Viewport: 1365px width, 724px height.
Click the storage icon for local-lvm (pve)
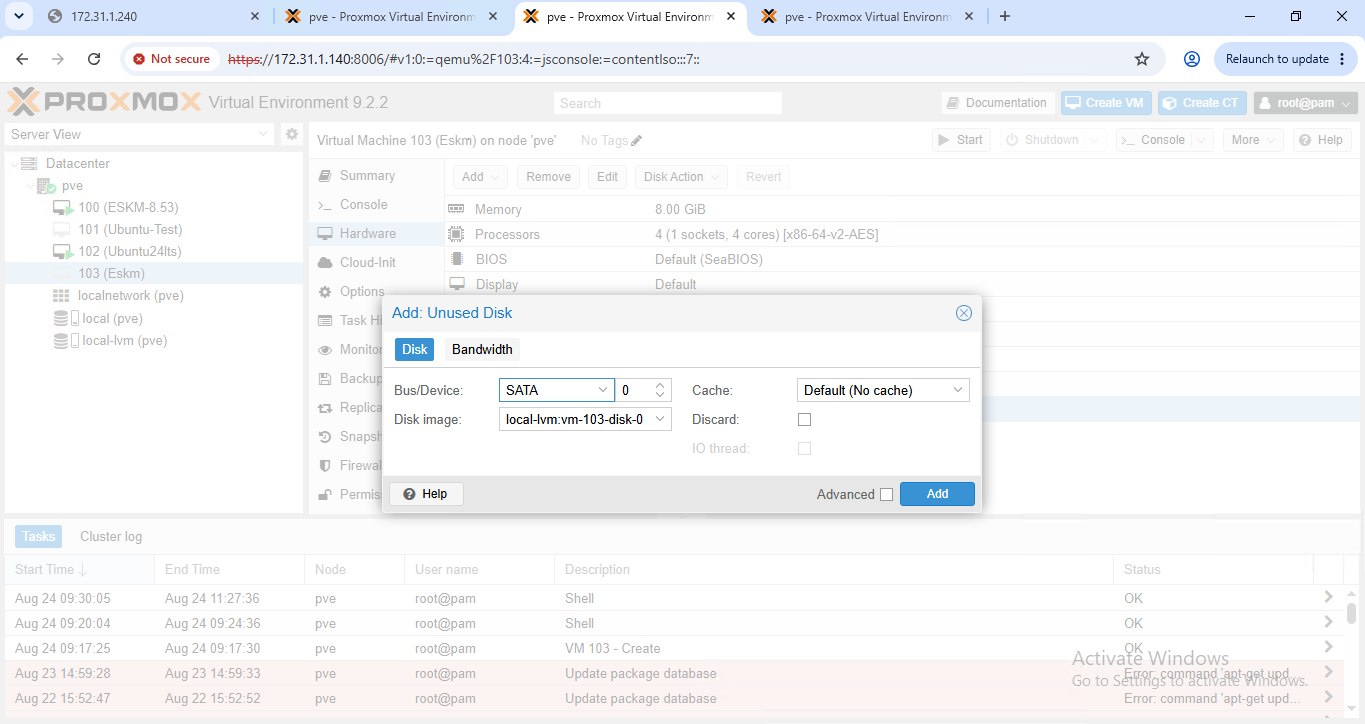click(x=64, y=341)
